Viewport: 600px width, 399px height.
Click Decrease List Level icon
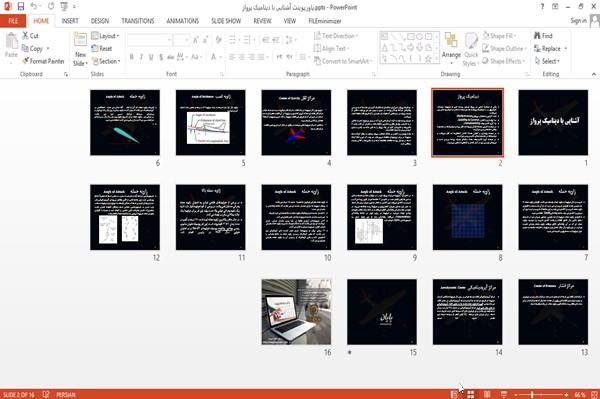(x=266, y=39)
